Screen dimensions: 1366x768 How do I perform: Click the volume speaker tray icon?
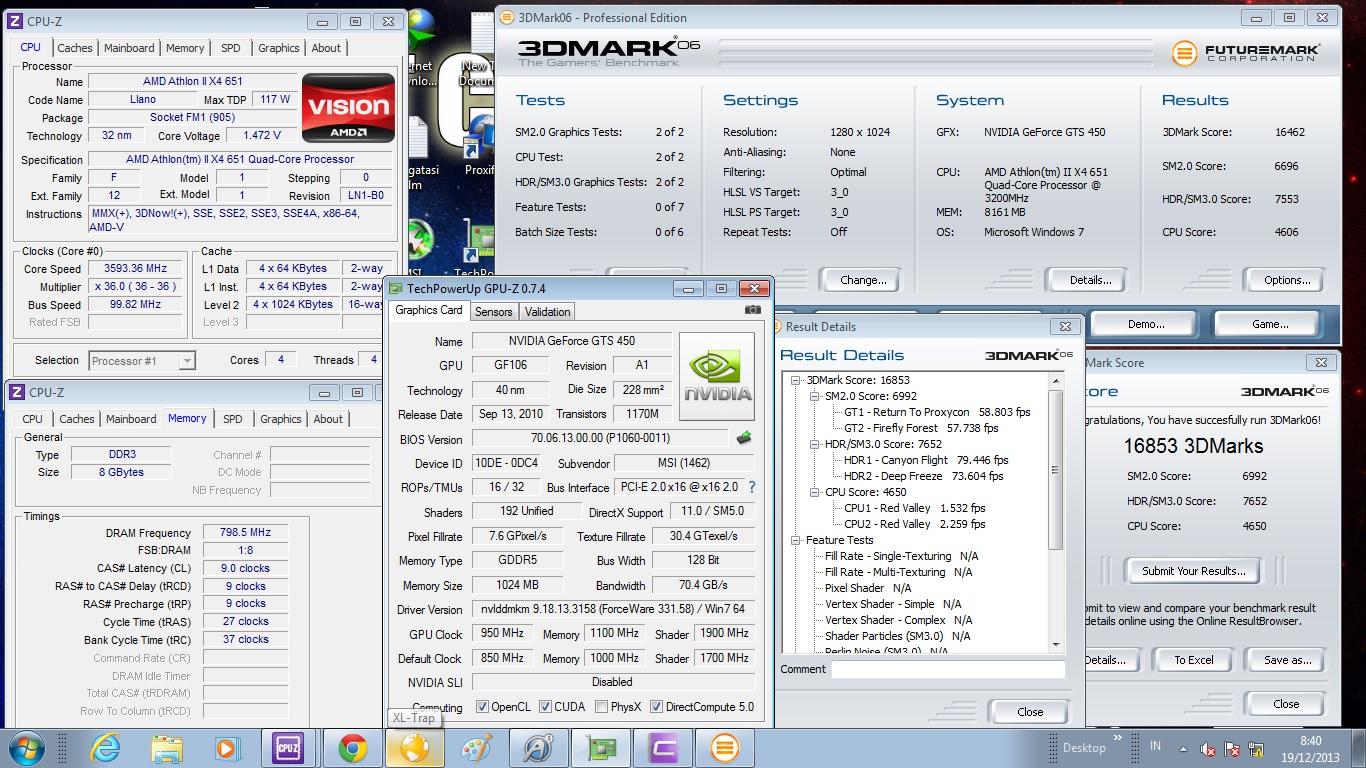coord(1208,748)
